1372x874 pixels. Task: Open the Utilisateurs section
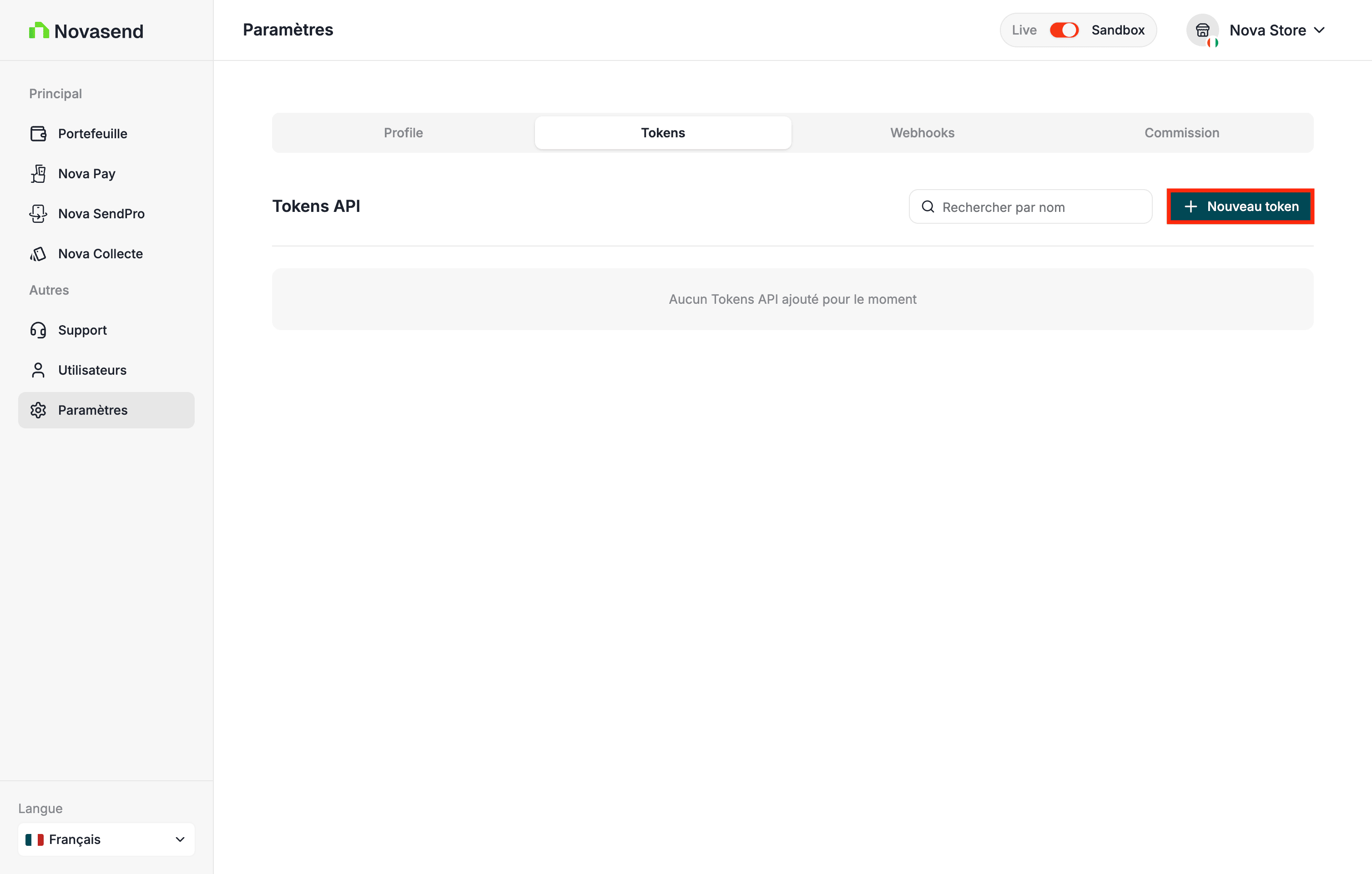[x=106, y=370]
